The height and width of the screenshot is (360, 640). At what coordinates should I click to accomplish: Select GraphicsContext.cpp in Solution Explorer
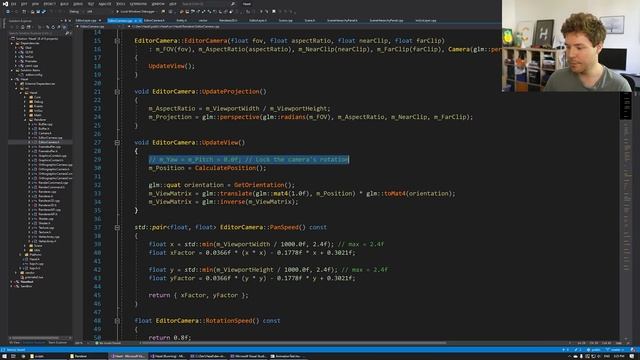[52, 156]
